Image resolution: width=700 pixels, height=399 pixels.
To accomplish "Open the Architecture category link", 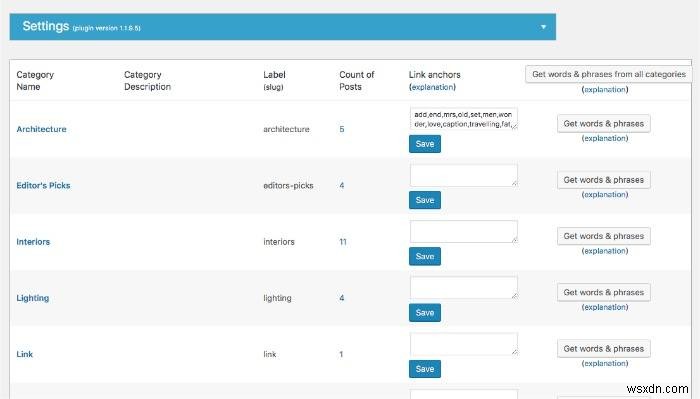I will click(42, 129).
